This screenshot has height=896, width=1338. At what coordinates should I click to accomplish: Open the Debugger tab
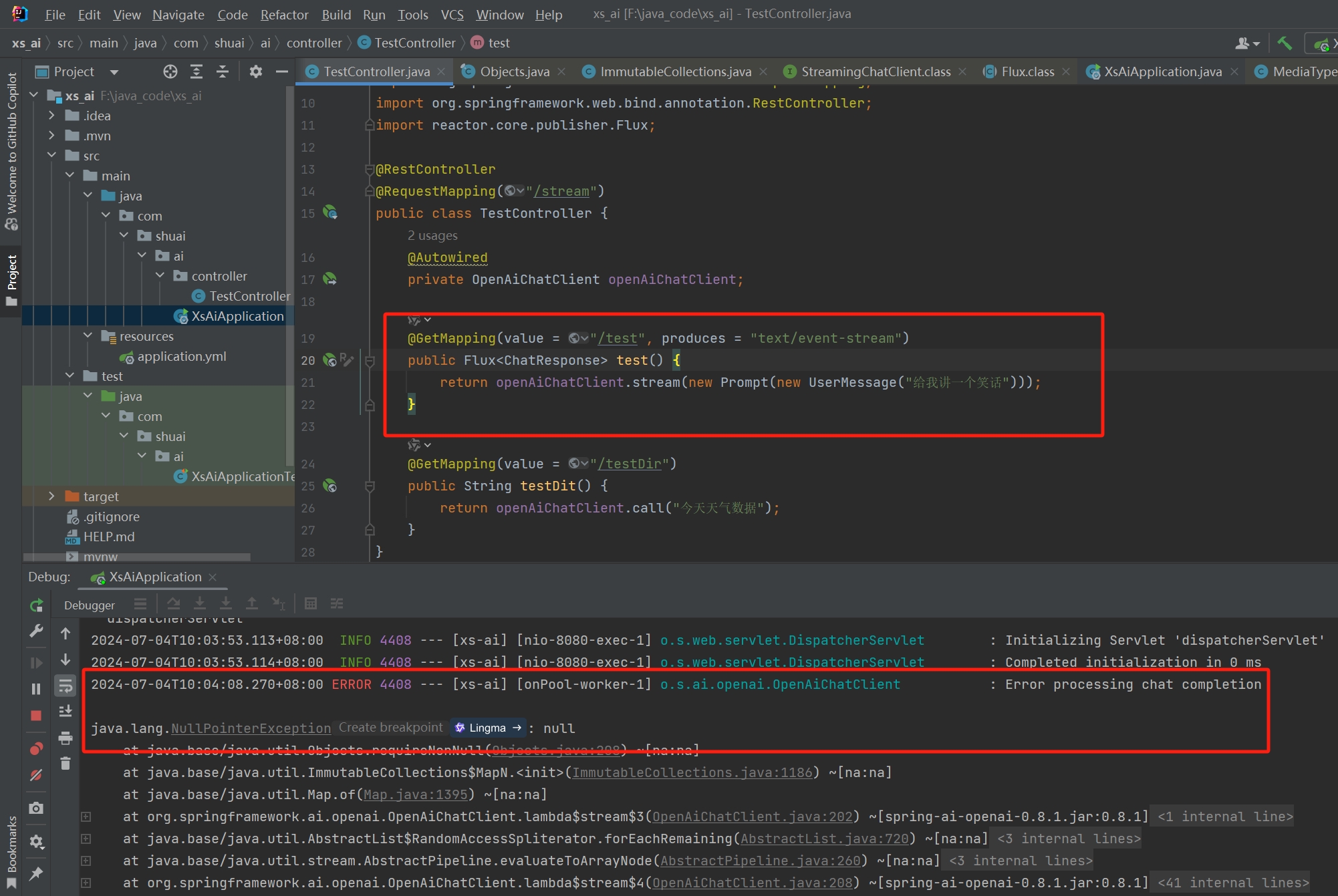click(90, 605)
